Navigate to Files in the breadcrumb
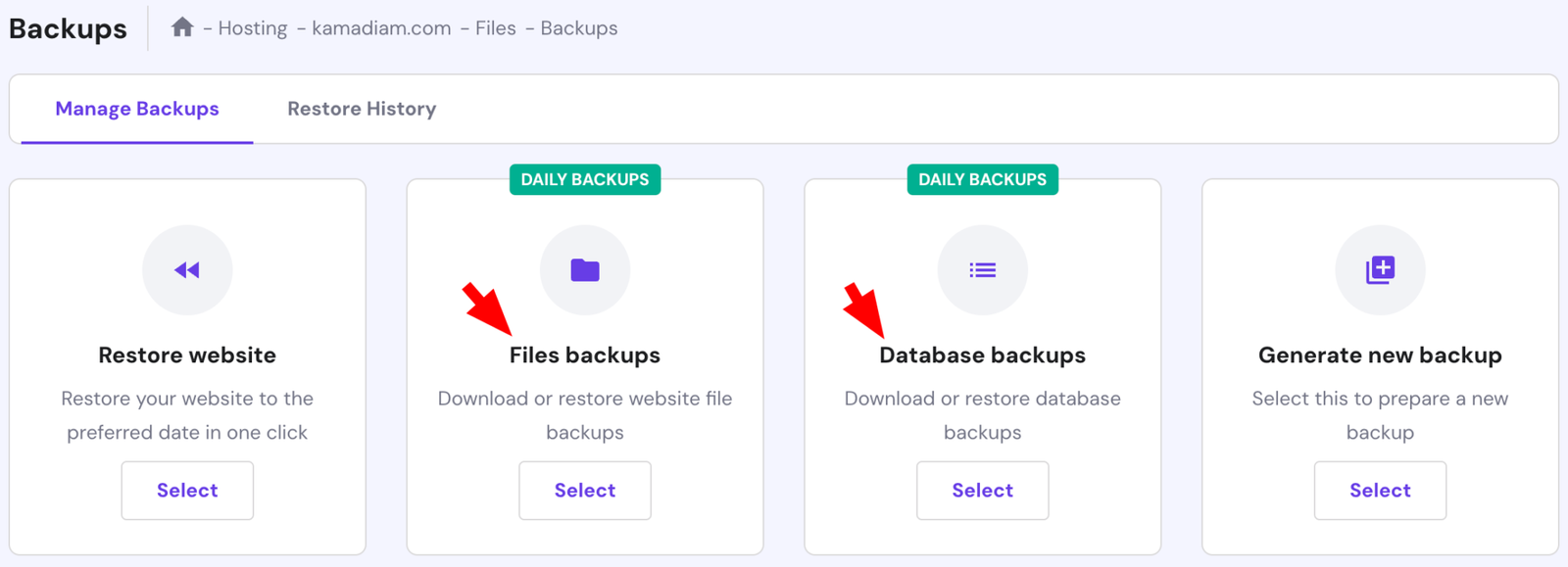The width and height of the screenshot is (1568, 567). pyautogui.click(x=496, y=28)
